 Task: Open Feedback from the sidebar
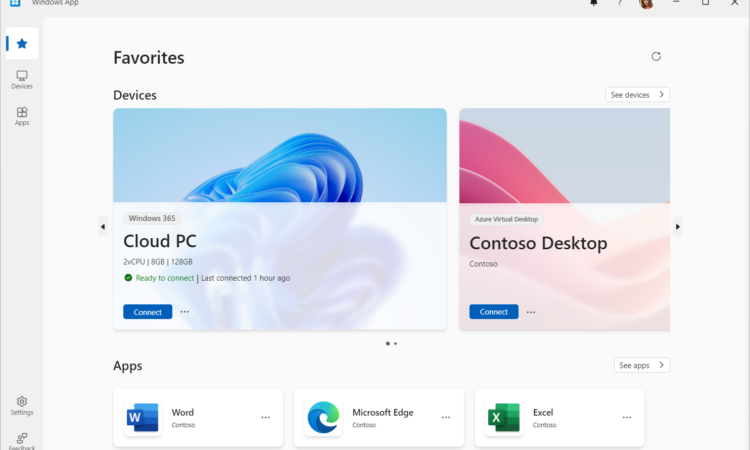pos(22,441)
